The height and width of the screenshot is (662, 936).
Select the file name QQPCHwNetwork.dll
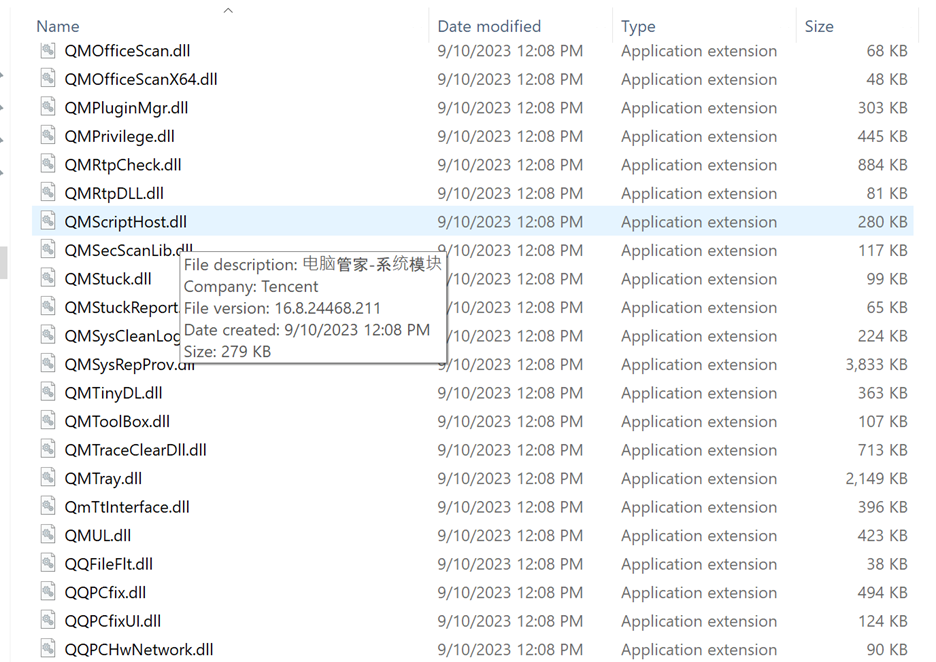[x=138, y=650]
